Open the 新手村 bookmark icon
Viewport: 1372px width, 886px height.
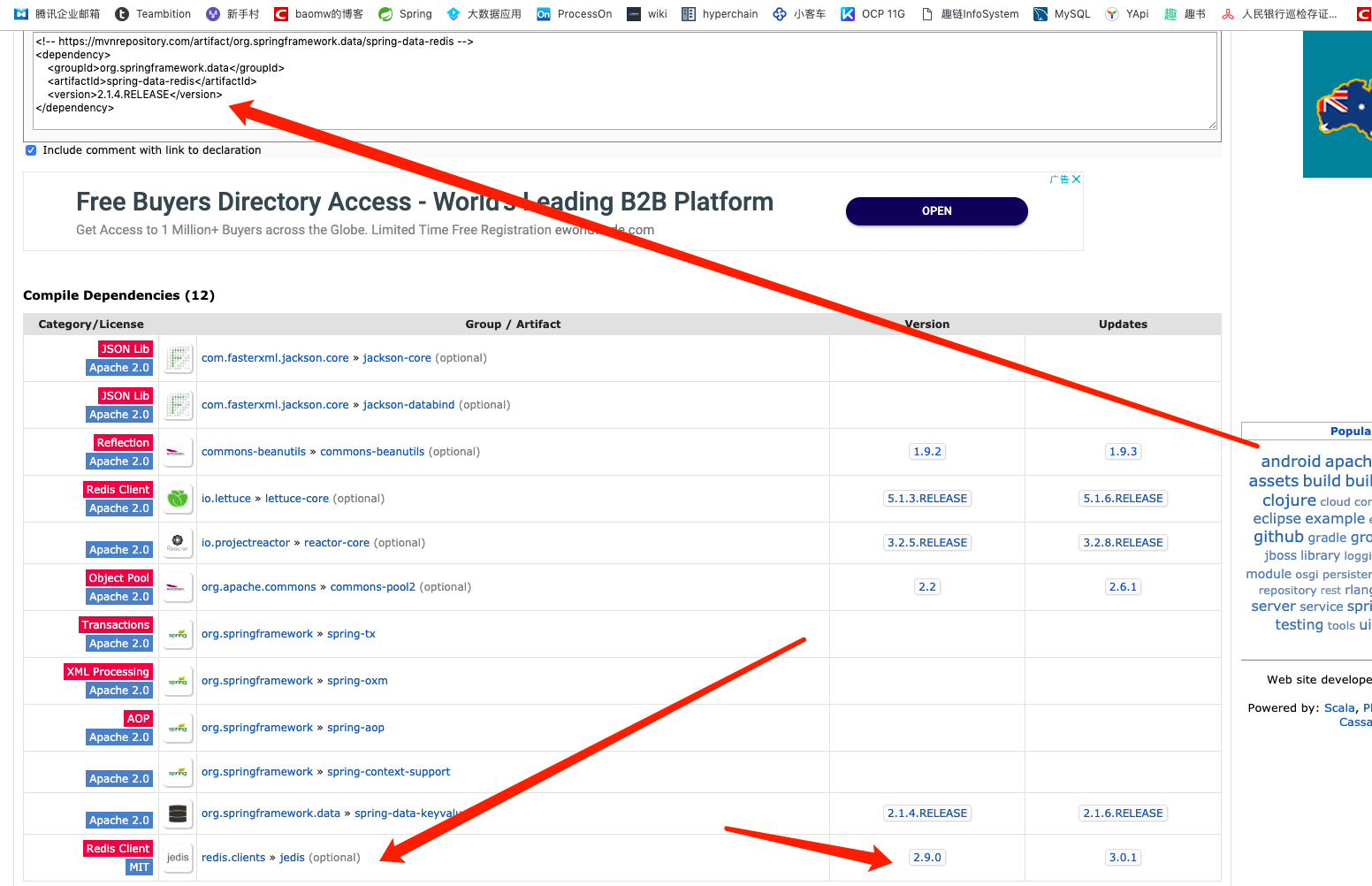point(213,14)
